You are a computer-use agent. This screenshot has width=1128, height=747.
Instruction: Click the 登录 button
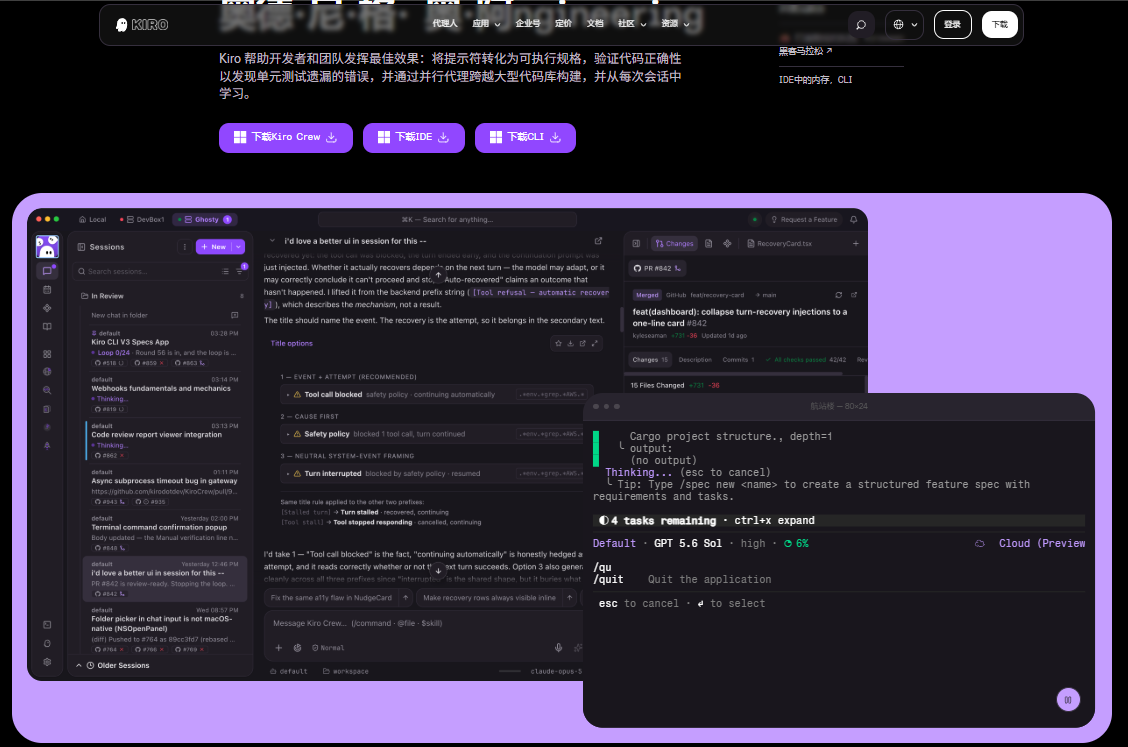pyautogui.click(x=952, y=24)
